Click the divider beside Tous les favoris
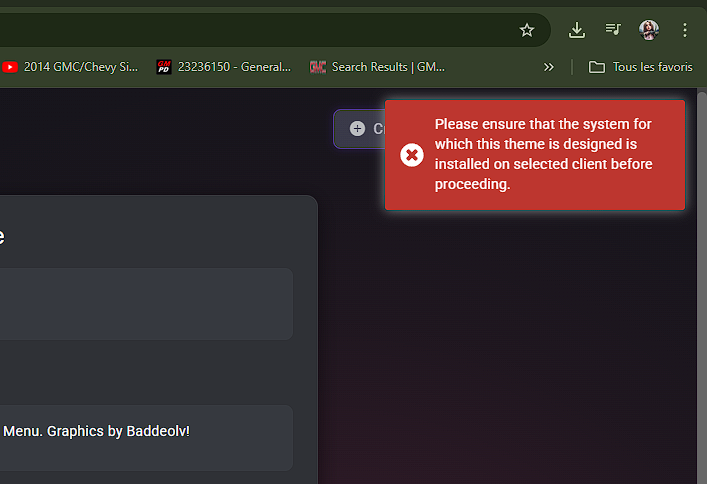 572,67
